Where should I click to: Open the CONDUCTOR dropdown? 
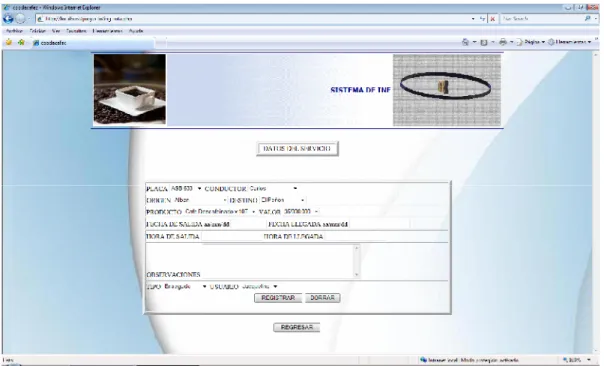[273, 188]
